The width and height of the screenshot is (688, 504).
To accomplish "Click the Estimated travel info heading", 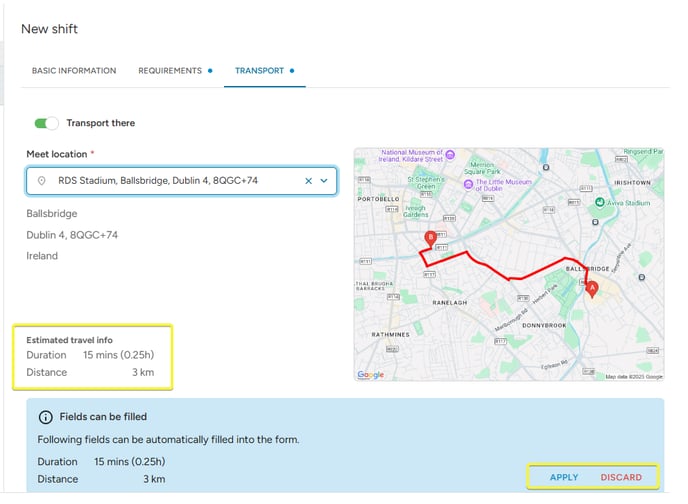I will (x=69, y=340).
